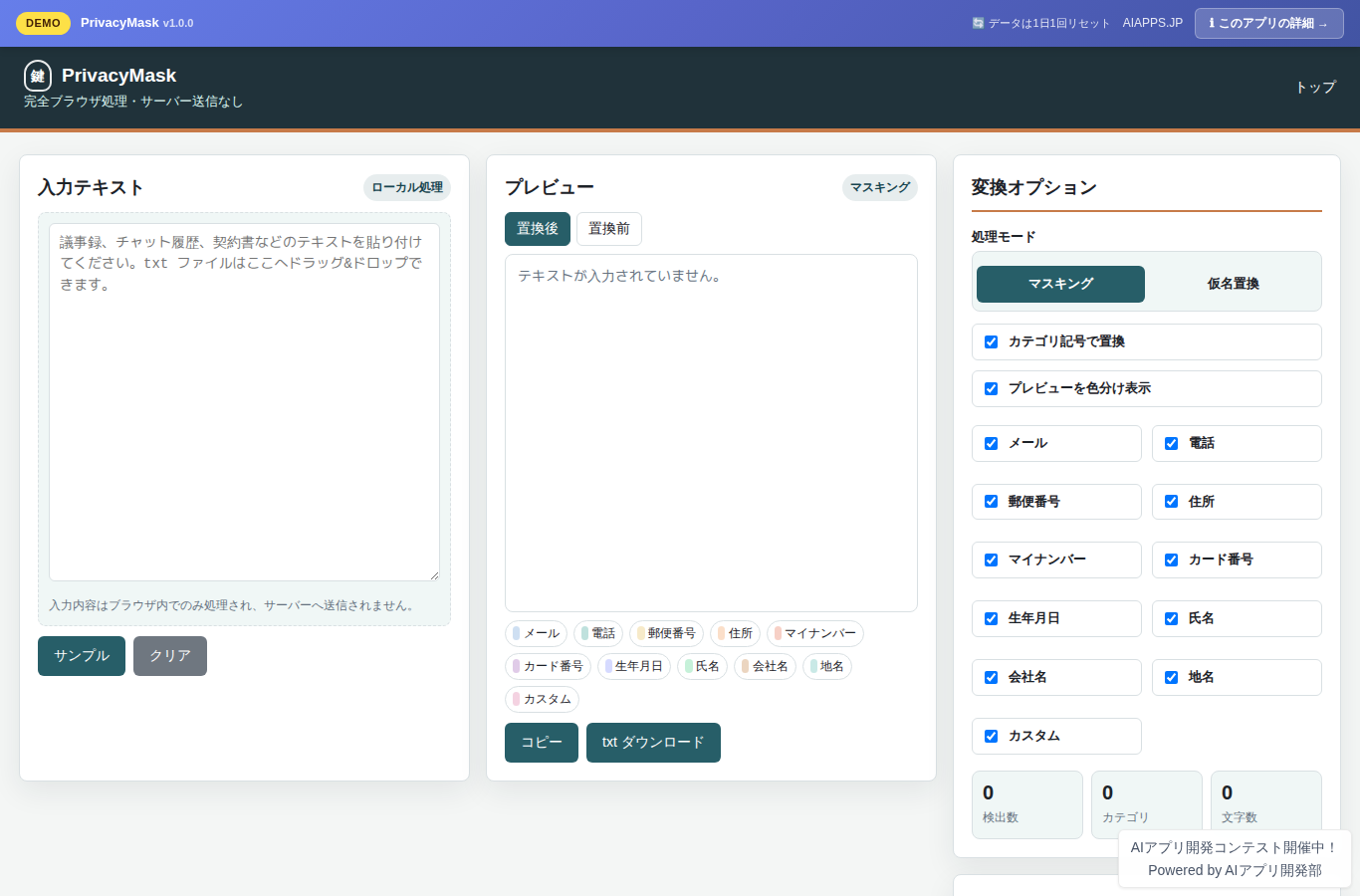This screenshot has height=896, width=1360.
Task: Click the 地名 legend color chip
Action: point(827,666)
